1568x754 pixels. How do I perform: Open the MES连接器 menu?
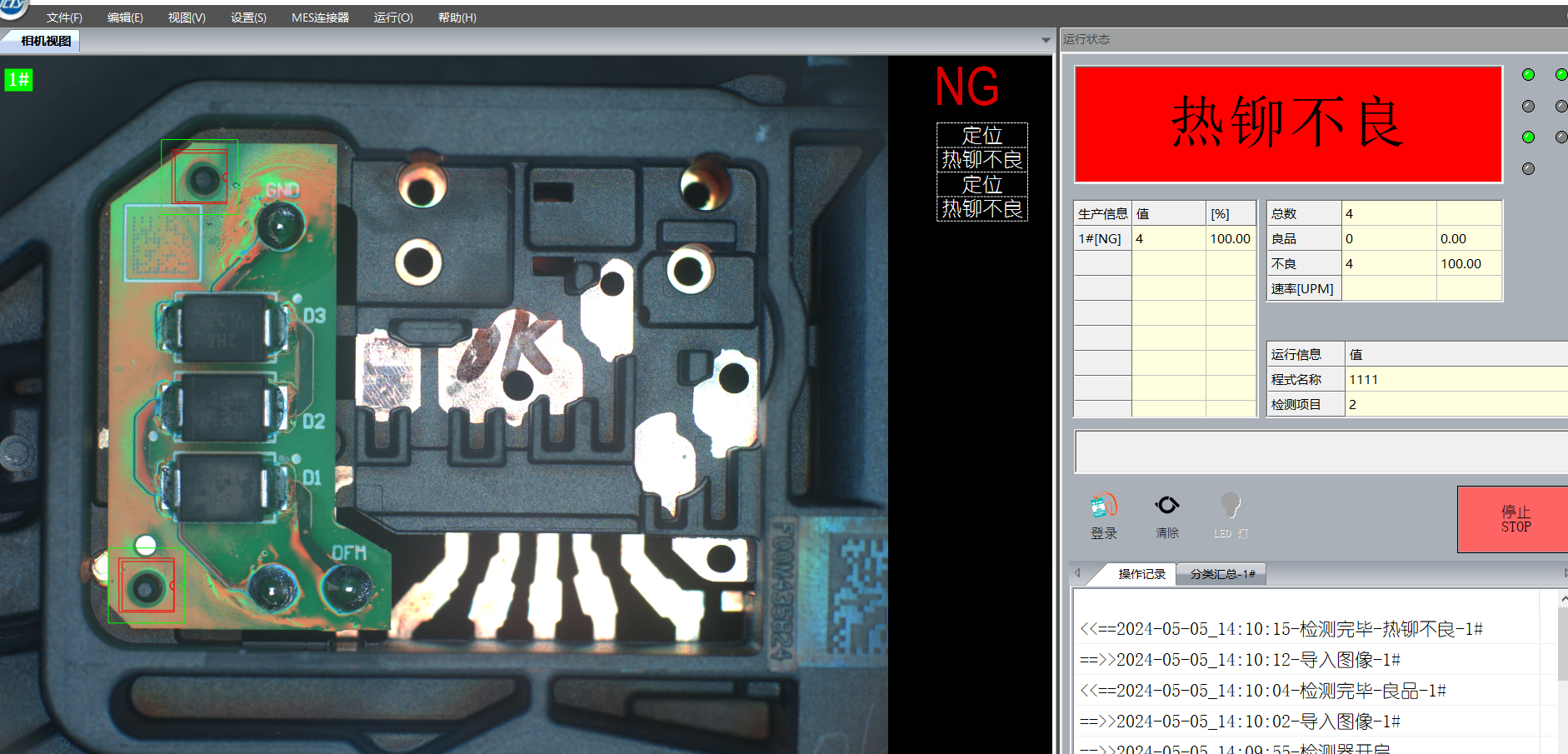320,17
